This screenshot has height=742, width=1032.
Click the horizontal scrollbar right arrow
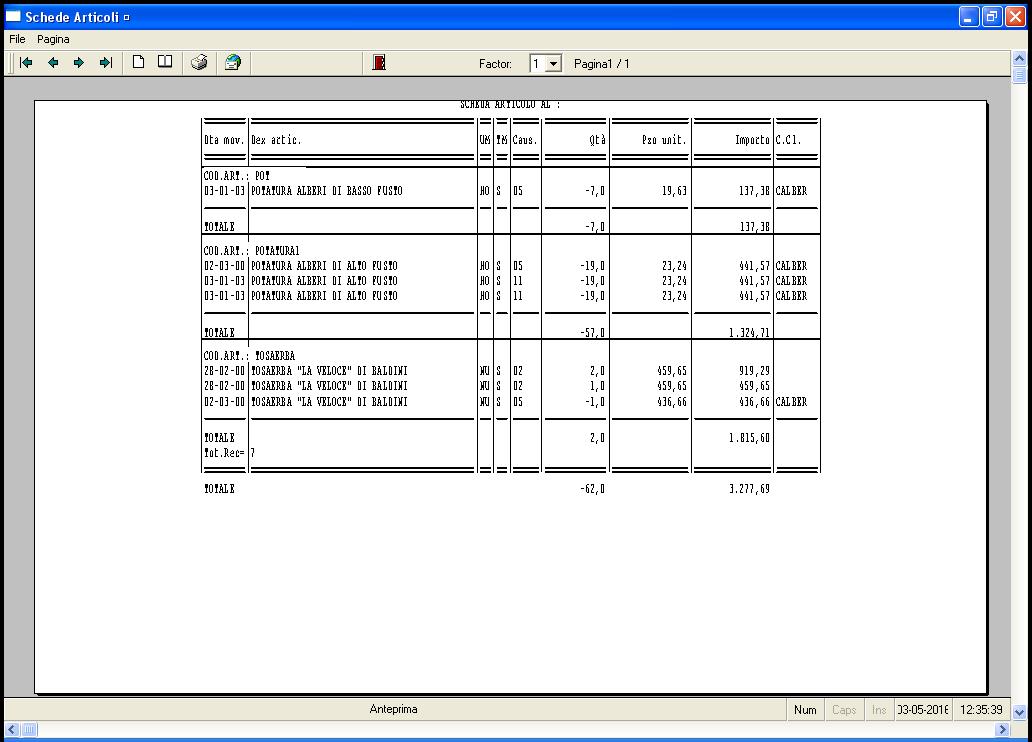pos(1002,729)
